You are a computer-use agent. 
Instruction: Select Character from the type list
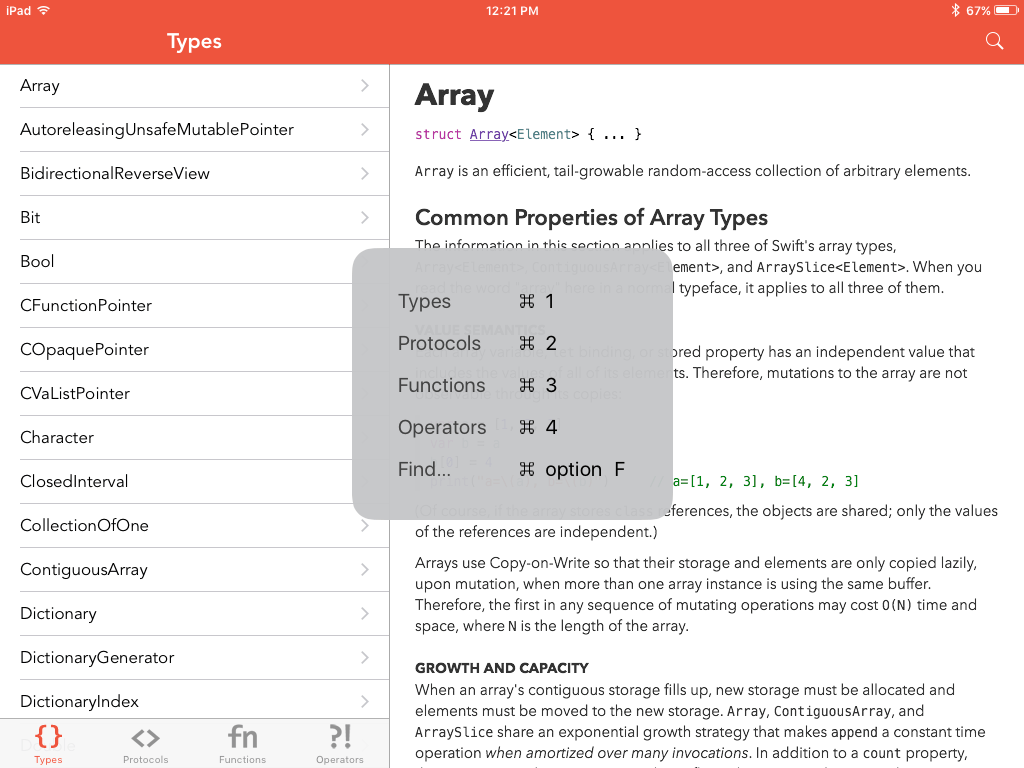click(x=57, y=437)
